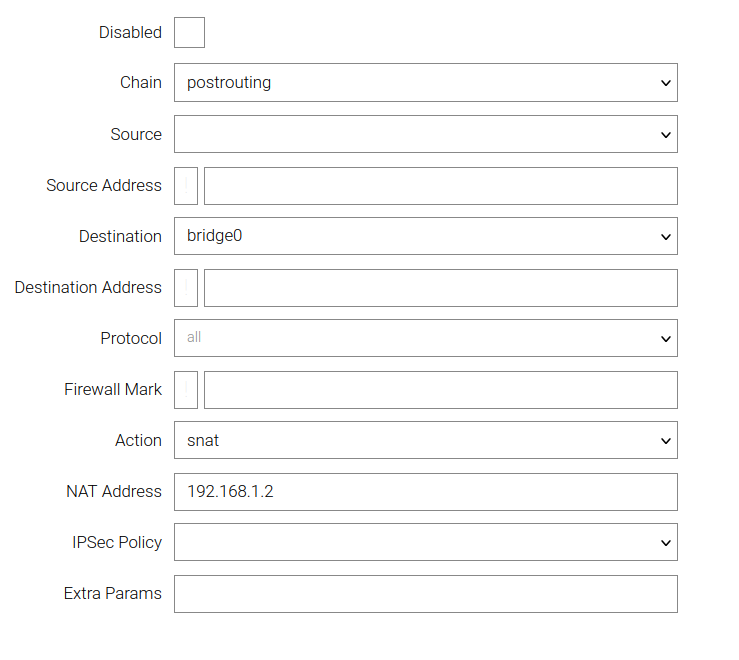Open the Action dropdown showing snat
739x660 pixels.
(x=425, y=441)
